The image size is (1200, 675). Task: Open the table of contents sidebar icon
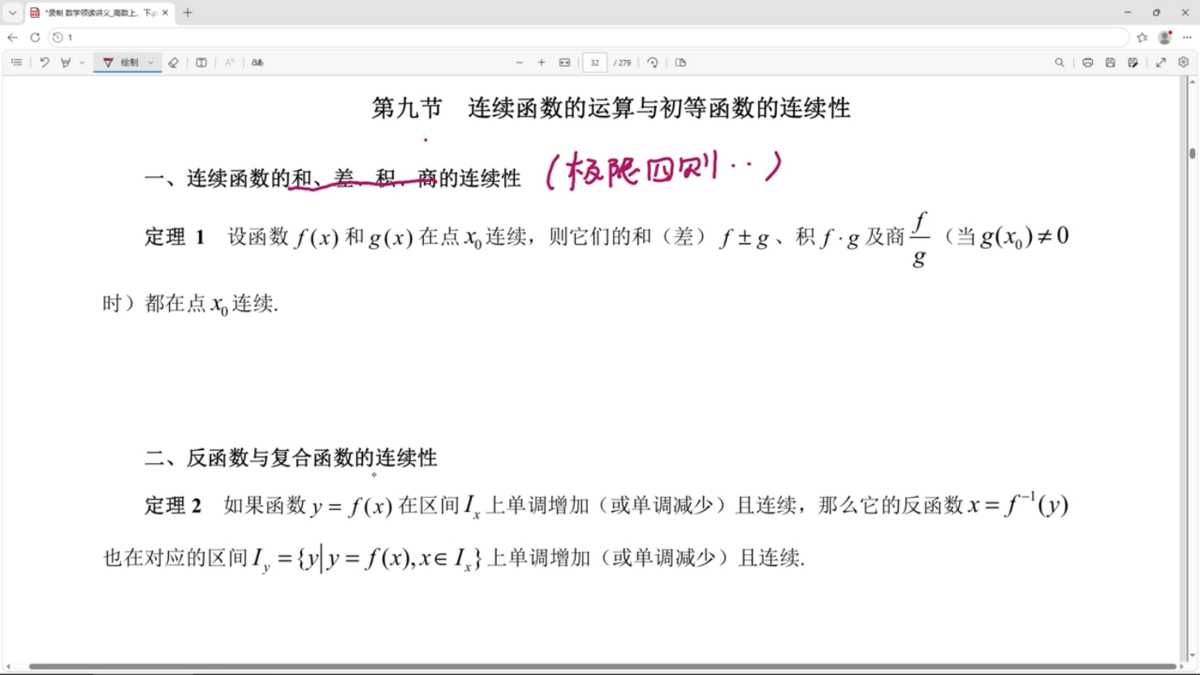point(17,62)
